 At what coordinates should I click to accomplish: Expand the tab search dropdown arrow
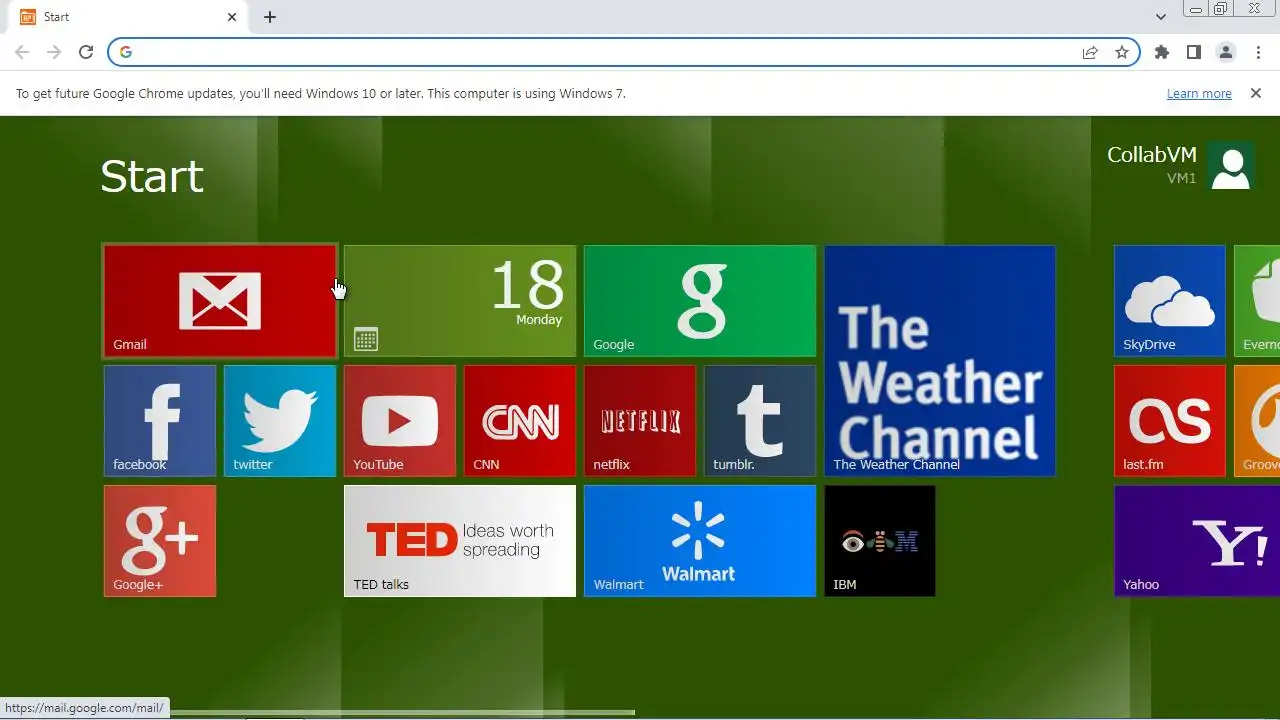(1160, 17)
